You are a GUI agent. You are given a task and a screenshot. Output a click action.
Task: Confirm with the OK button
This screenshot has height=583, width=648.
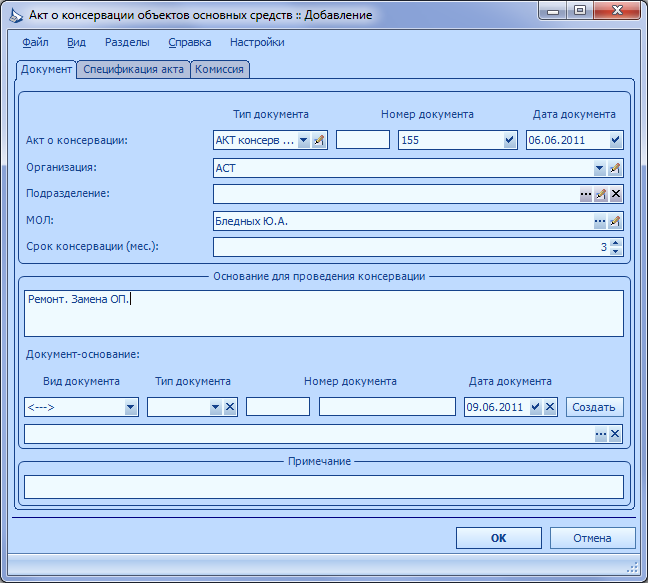point(498,538)
